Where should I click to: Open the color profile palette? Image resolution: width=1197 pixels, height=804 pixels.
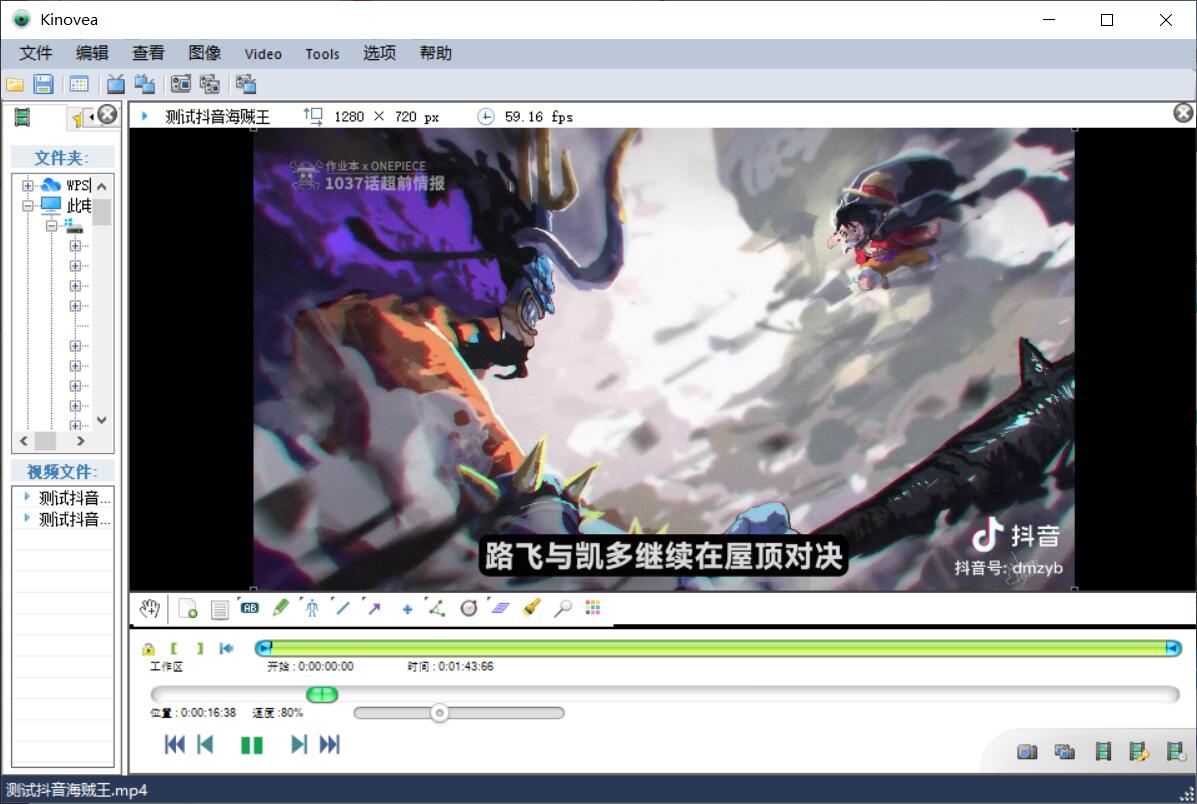coord(592,608)
